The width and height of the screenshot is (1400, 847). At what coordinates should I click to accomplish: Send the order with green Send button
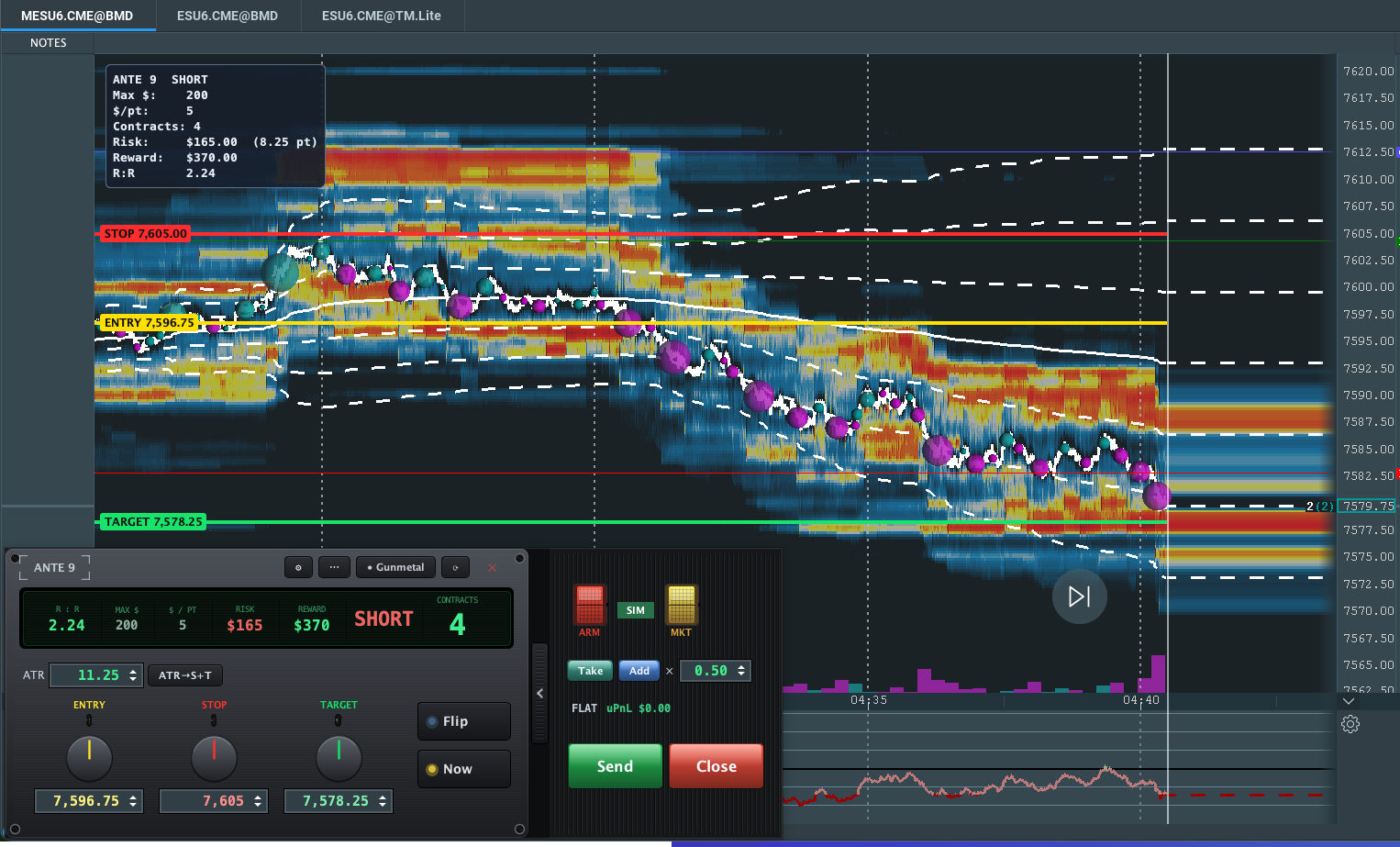pyautogui.click(x=615, y=766)
